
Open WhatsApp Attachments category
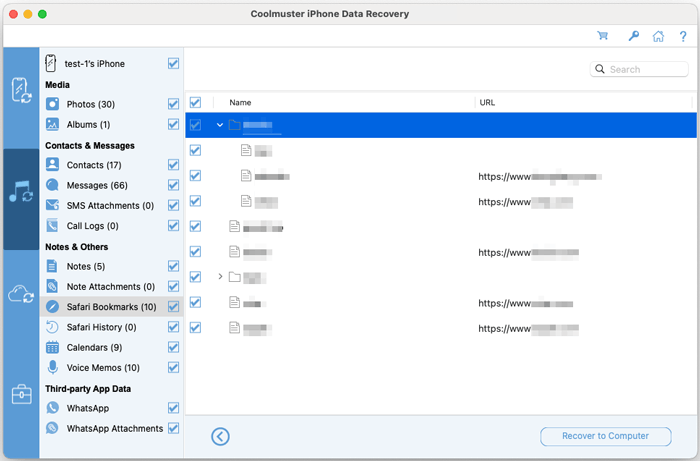click(x=111, y=428)
